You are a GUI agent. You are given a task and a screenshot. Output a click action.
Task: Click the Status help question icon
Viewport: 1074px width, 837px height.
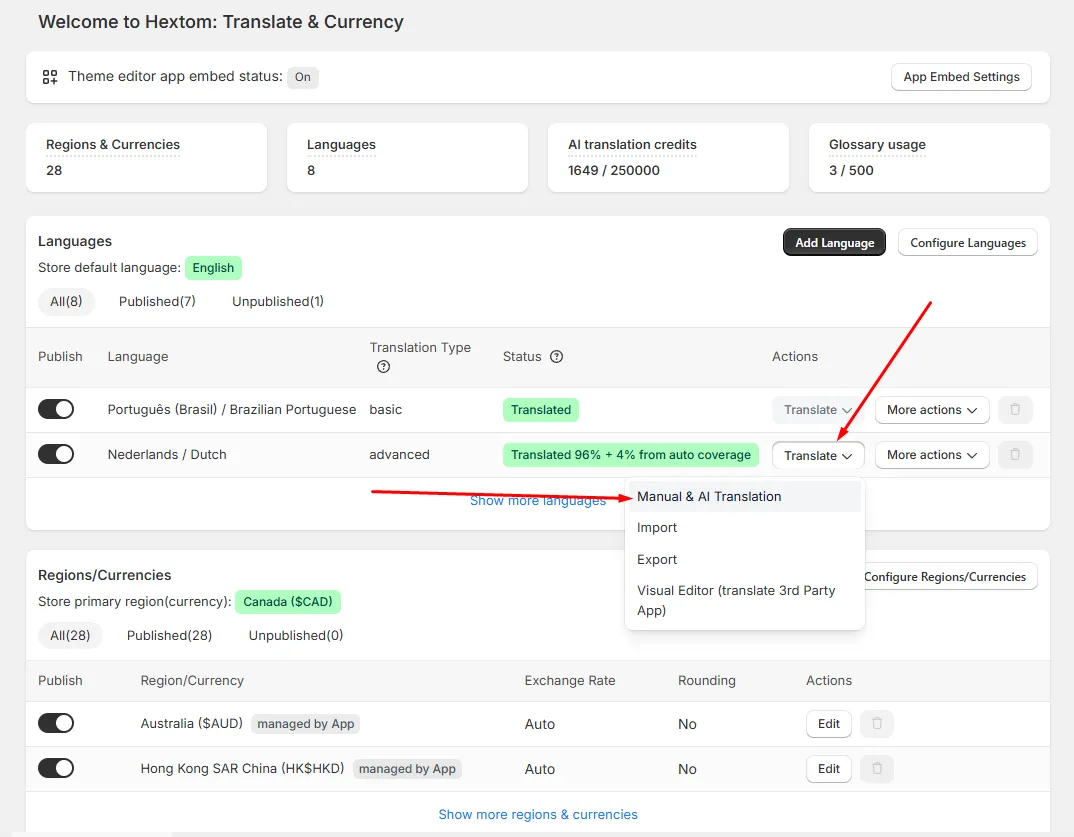coord(557,356)
